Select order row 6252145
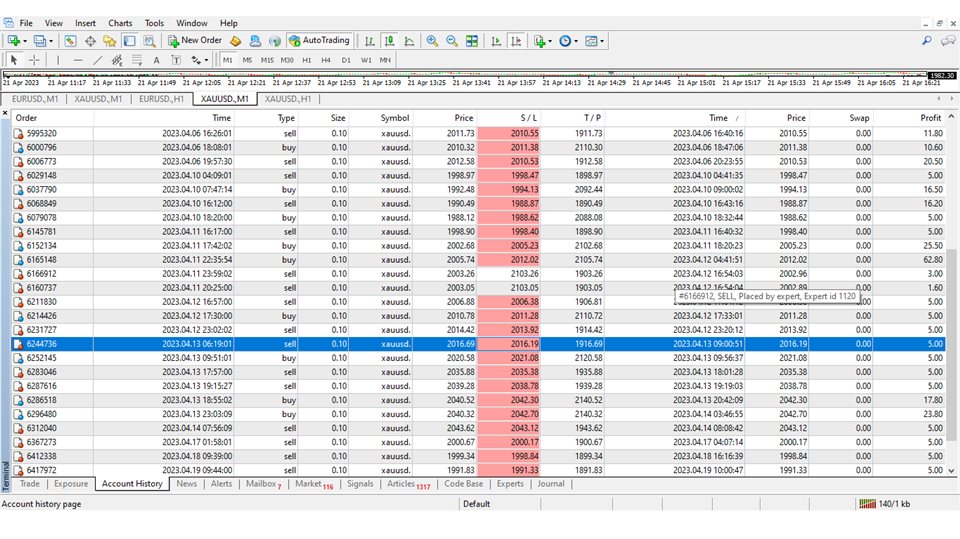Screen dimensions: 960x539 [x=479, y=358]
